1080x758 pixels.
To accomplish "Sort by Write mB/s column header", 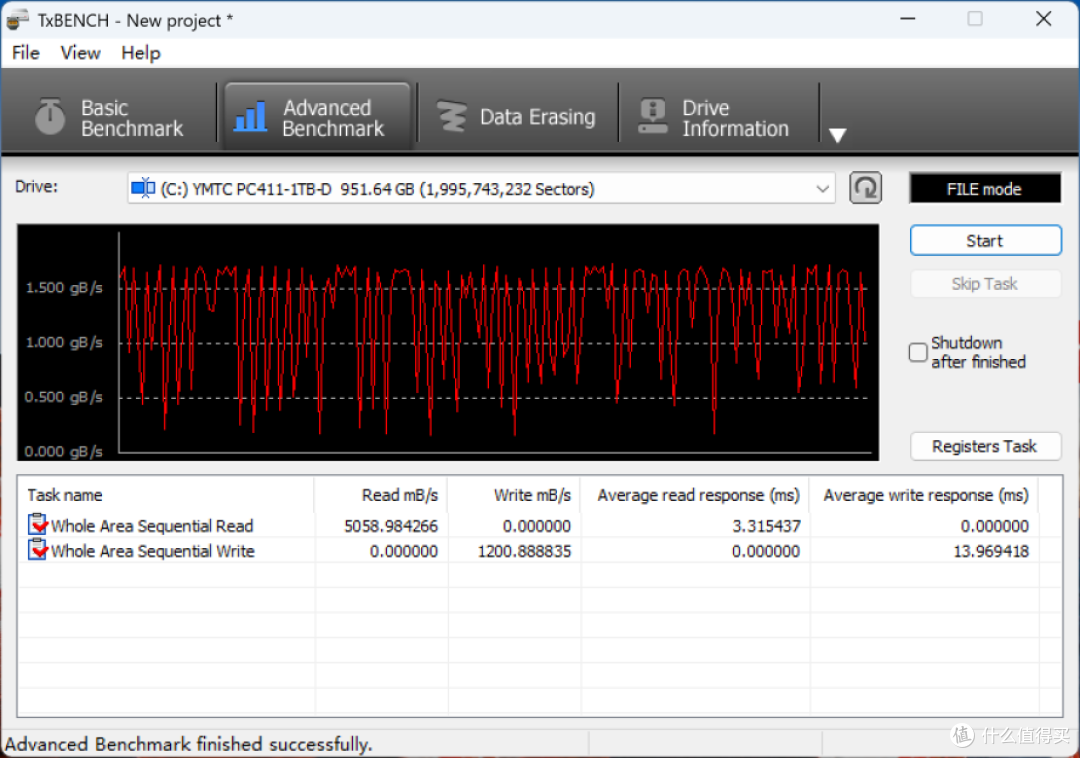I will [x=515, y=495].
